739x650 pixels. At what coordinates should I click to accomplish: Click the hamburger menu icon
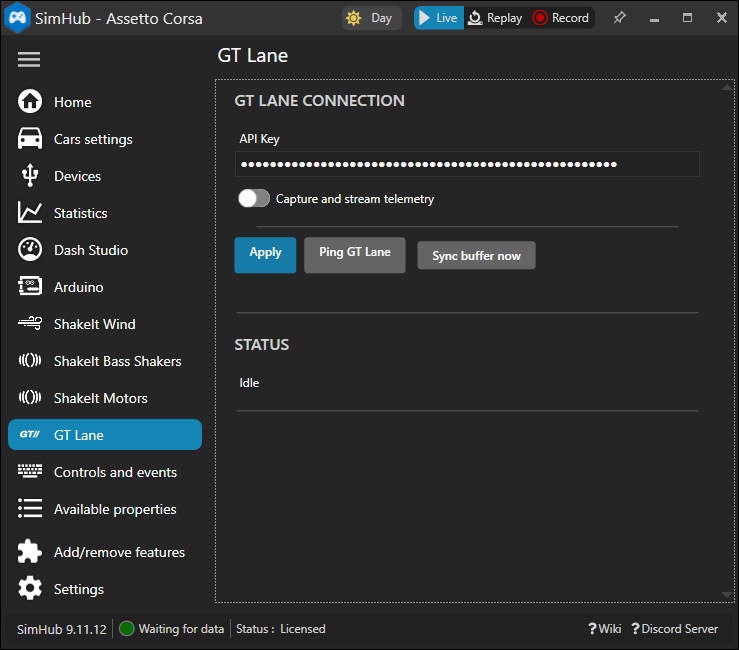pos(29,59)
